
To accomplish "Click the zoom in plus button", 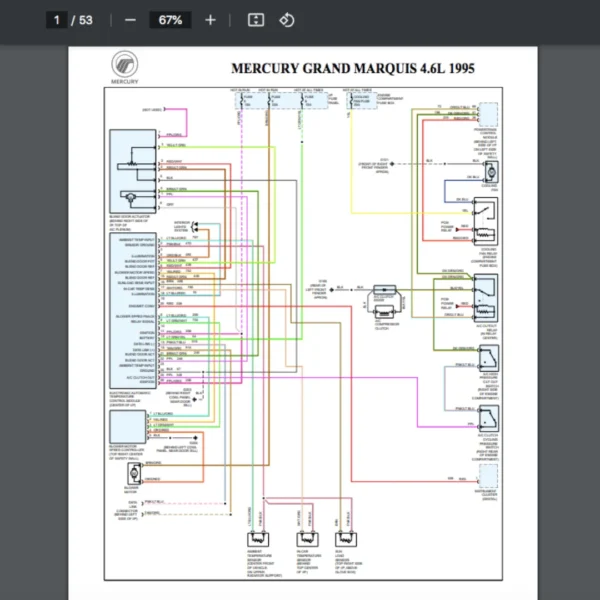I will point(209,20).
